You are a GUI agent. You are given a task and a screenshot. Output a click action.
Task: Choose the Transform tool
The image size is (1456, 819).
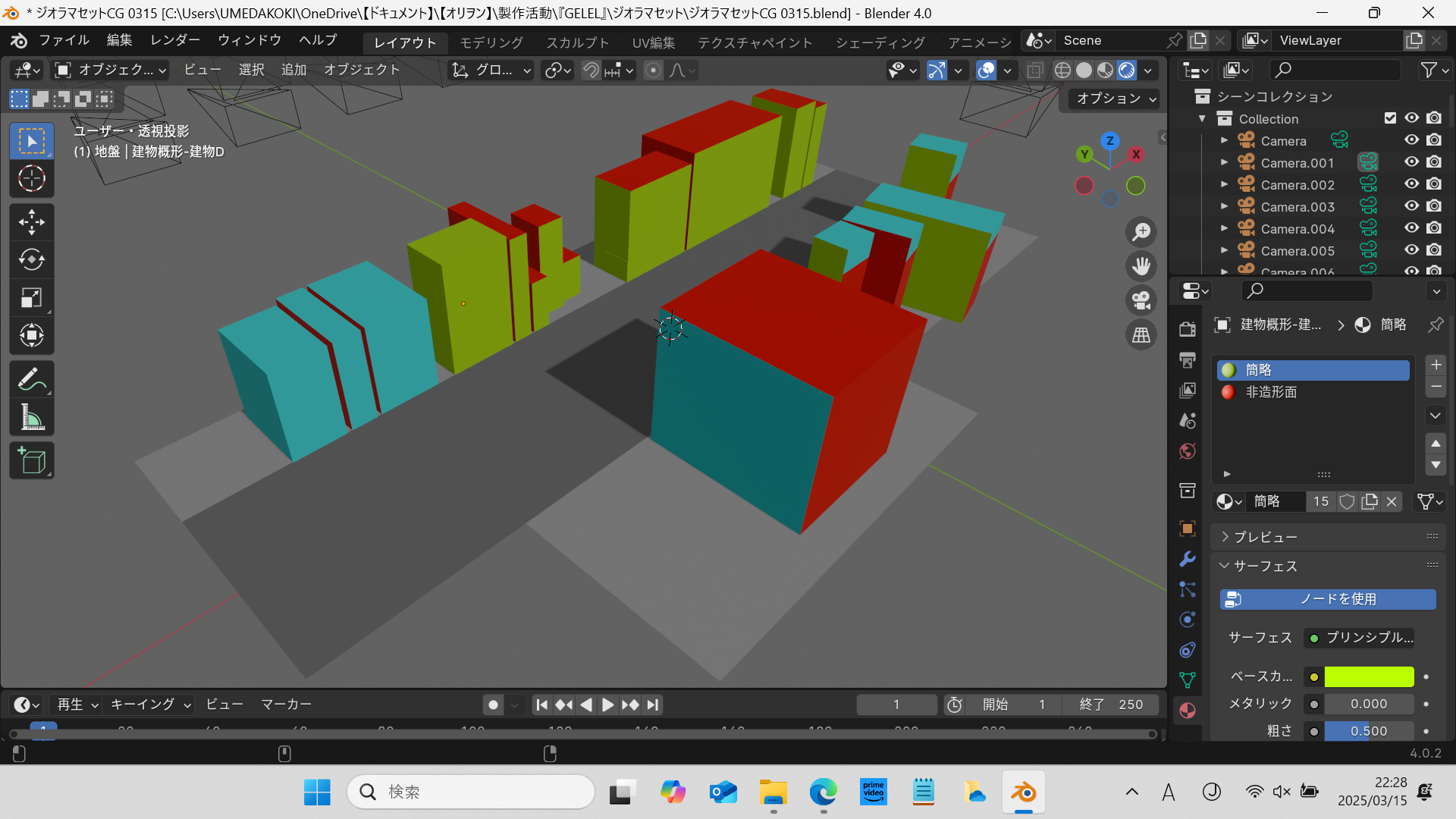(x=31, y=335)
